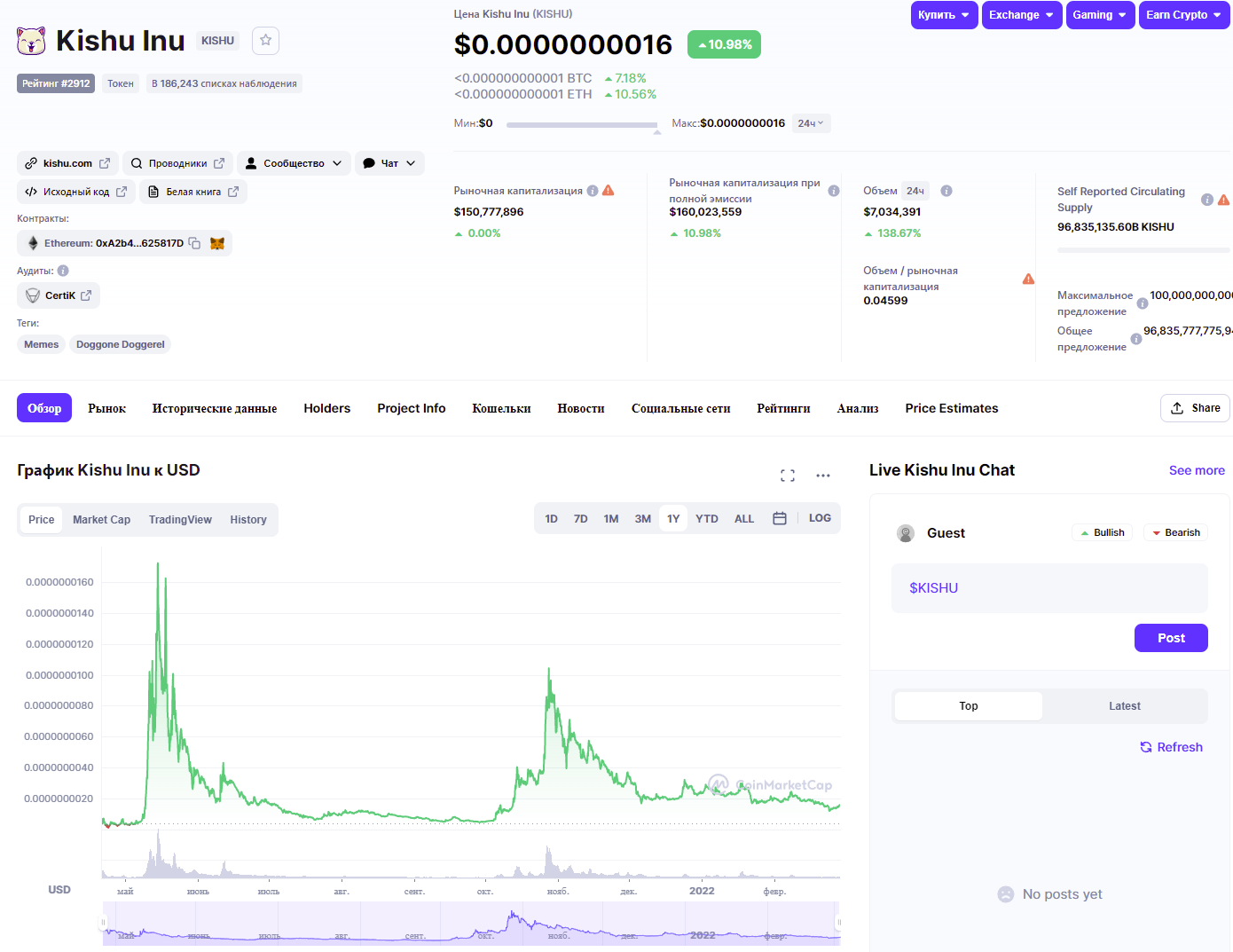Screen dimensions: 1233x952
Task: Click See more chat link
Action: (x=1197, y=470)
